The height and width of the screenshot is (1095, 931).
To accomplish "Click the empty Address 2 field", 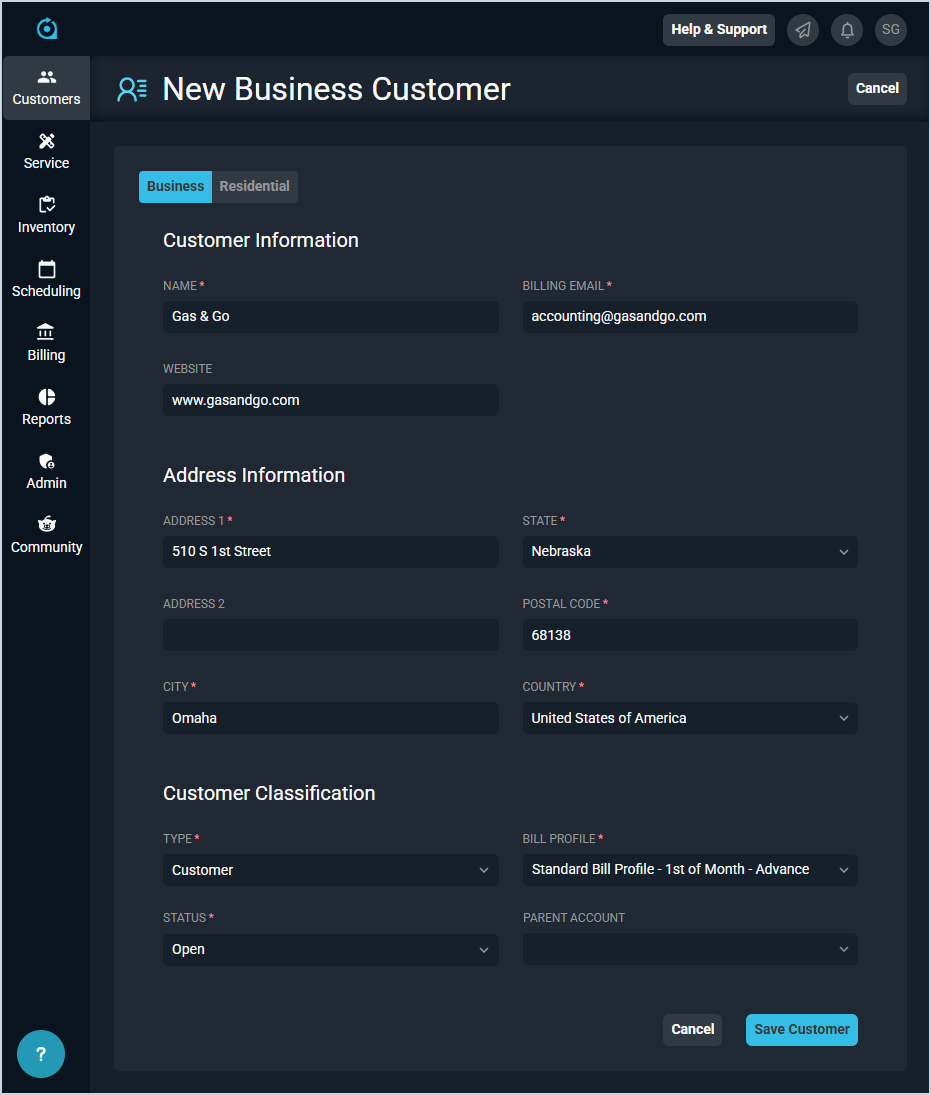I will 330,635.
